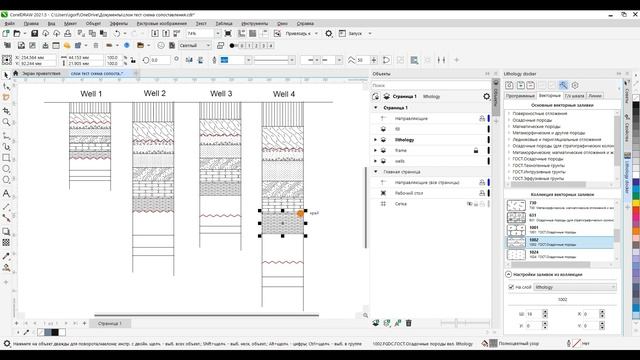The image size is (640, 360).
Task: Click the home icon on the Welcome screen tab
Action: pyautogui.click(x=16, y=73)
